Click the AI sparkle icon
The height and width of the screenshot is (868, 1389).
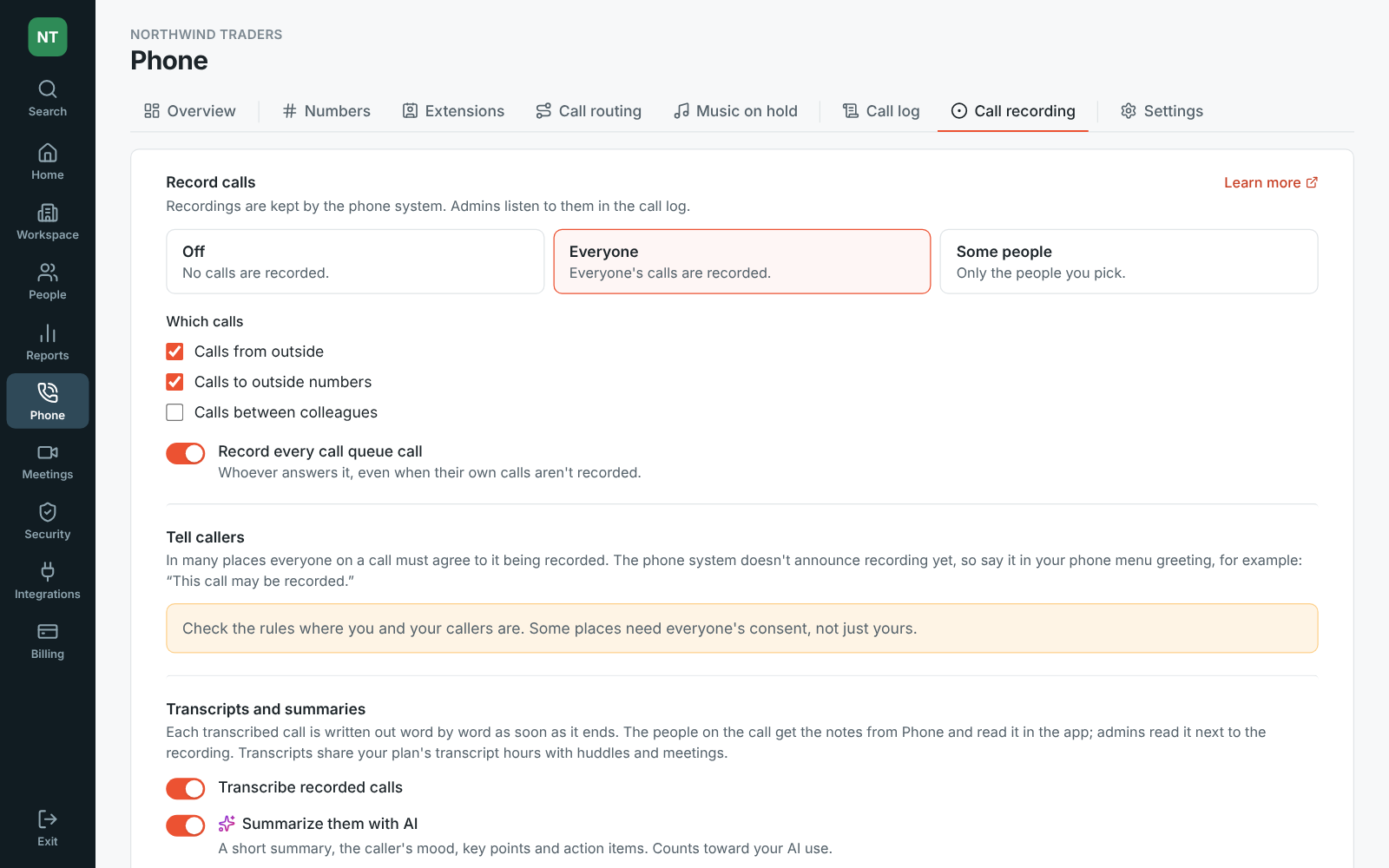coord(227,824)
